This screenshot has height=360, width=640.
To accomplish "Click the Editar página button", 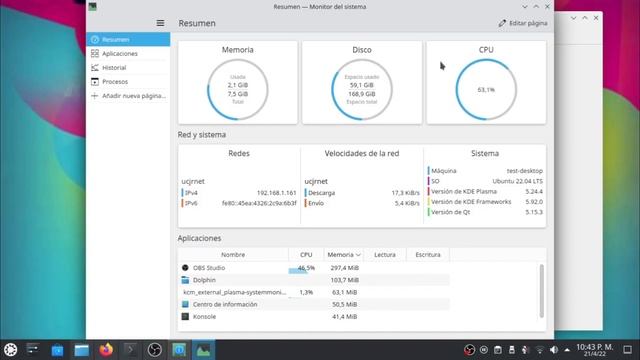I will 523,23.
